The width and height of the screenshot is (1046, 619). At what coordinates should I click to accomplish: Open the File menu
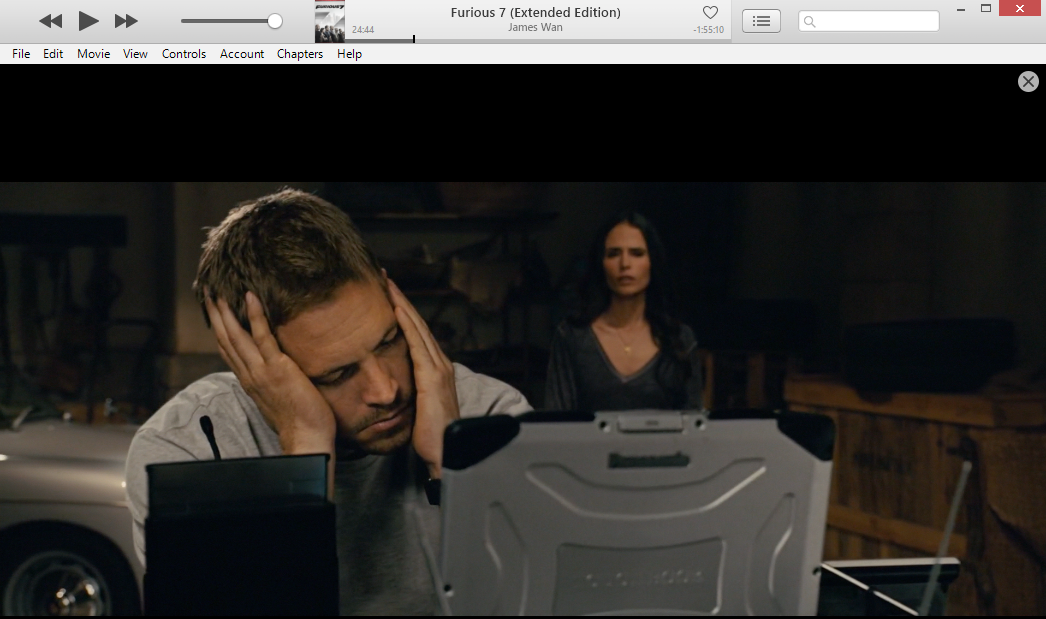click(21, 54)
